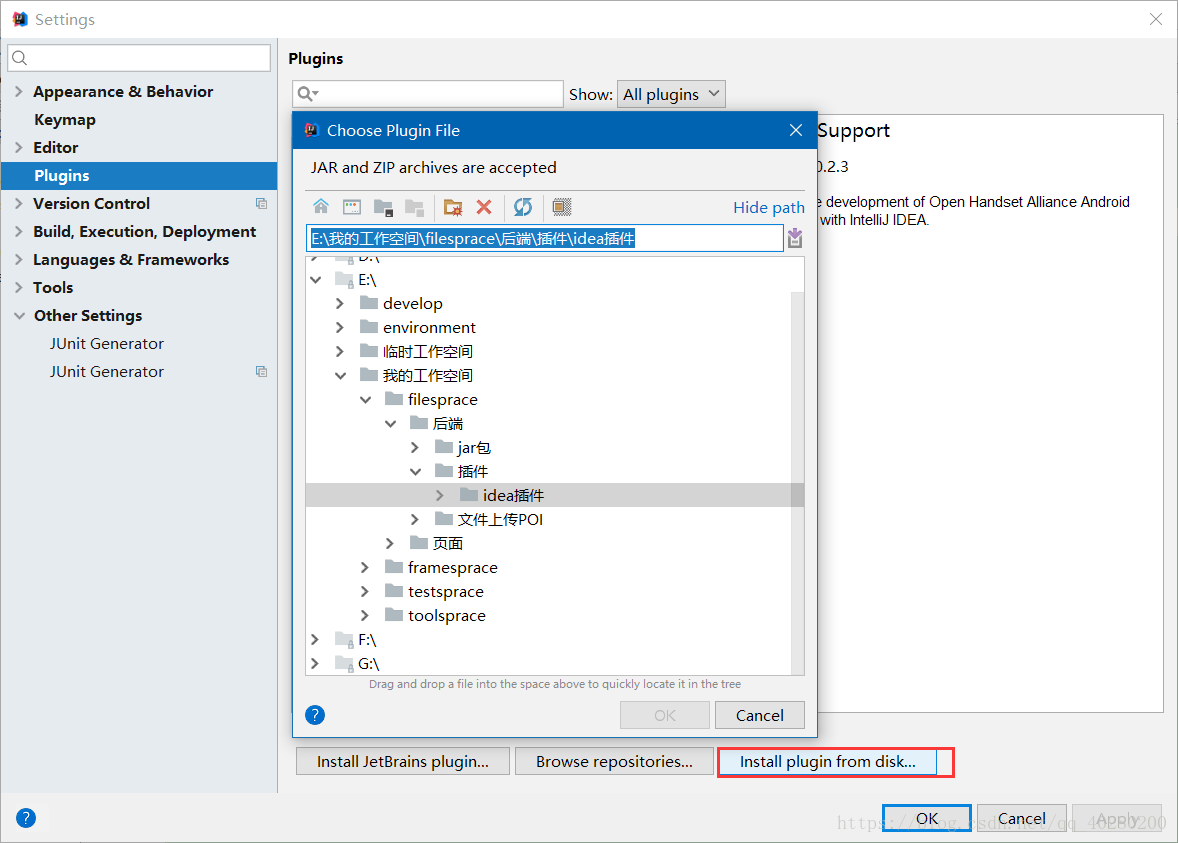Click the Hide path link
The image size is (1178, 843).
click(x=768, y=207)
